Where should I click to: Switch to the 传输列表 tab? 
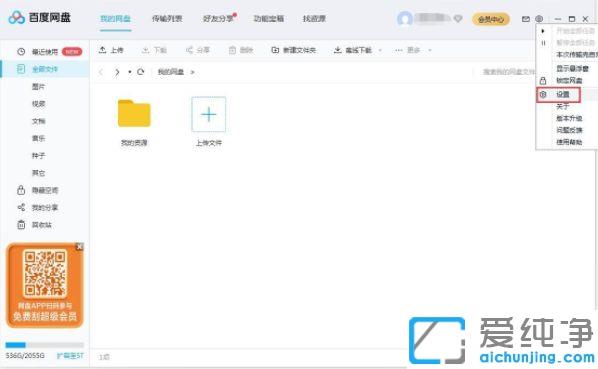[167, 18]
